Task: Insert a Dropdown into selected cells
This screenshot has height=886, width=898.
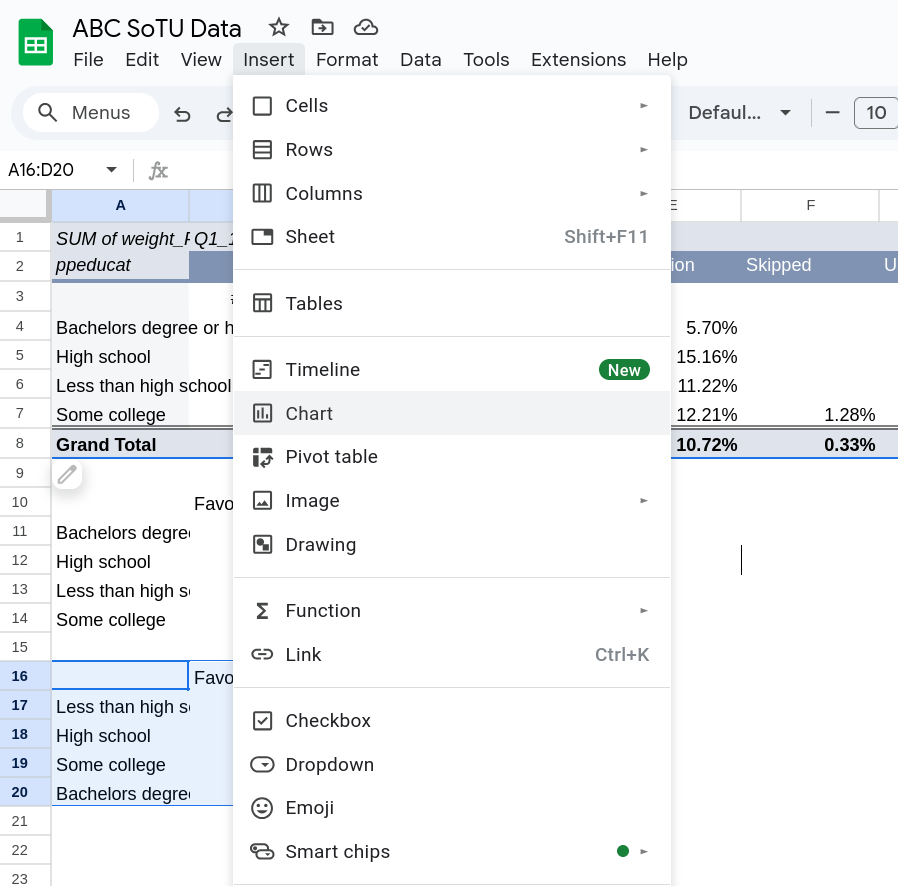Action: tap(329, 765)
